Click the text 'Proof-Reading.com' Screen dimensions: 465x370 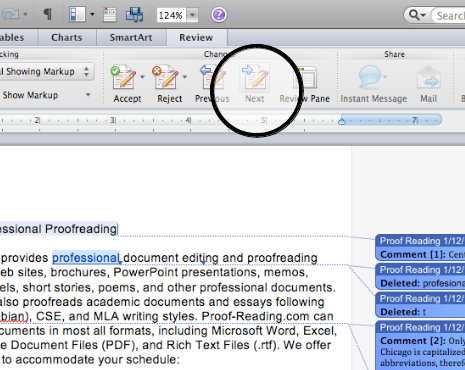coord(255,316)
